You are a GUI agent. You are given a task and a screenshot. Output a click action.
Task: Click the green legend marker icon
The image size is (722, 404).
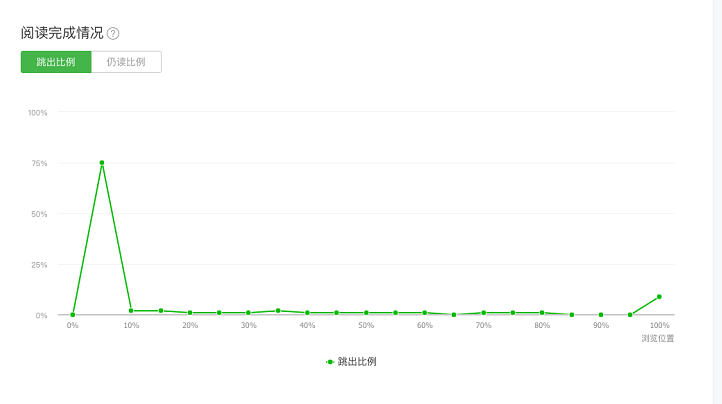pyautogui.click(x=330, y=362)
